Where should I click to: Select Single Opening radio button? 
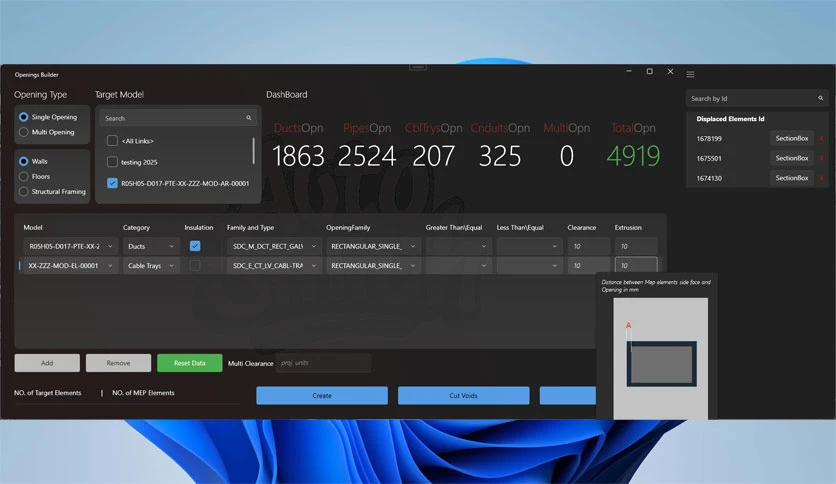click(23, 117)
